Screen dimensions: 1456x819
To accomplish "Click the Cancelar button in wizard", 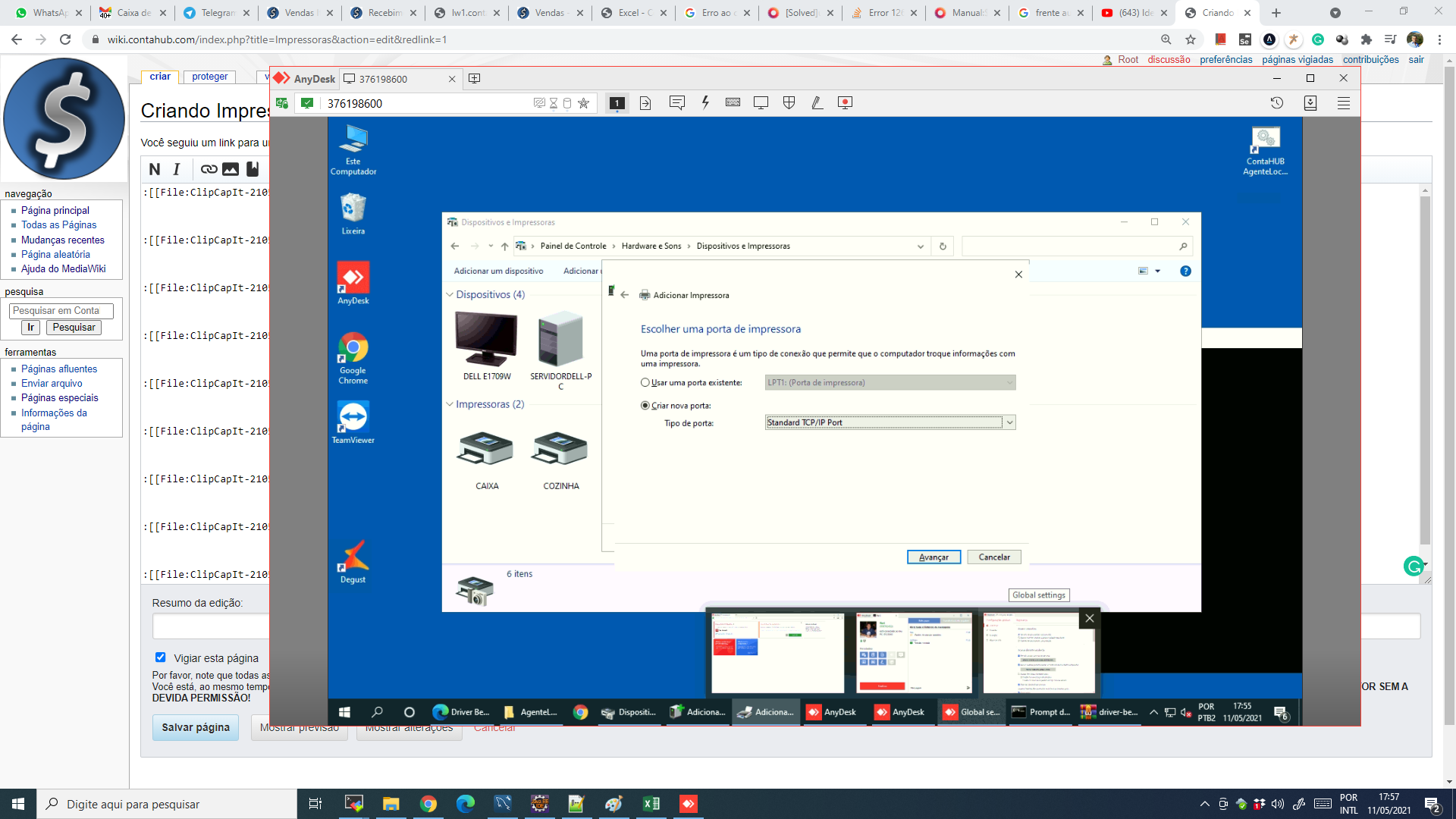I will pos(994,557).
